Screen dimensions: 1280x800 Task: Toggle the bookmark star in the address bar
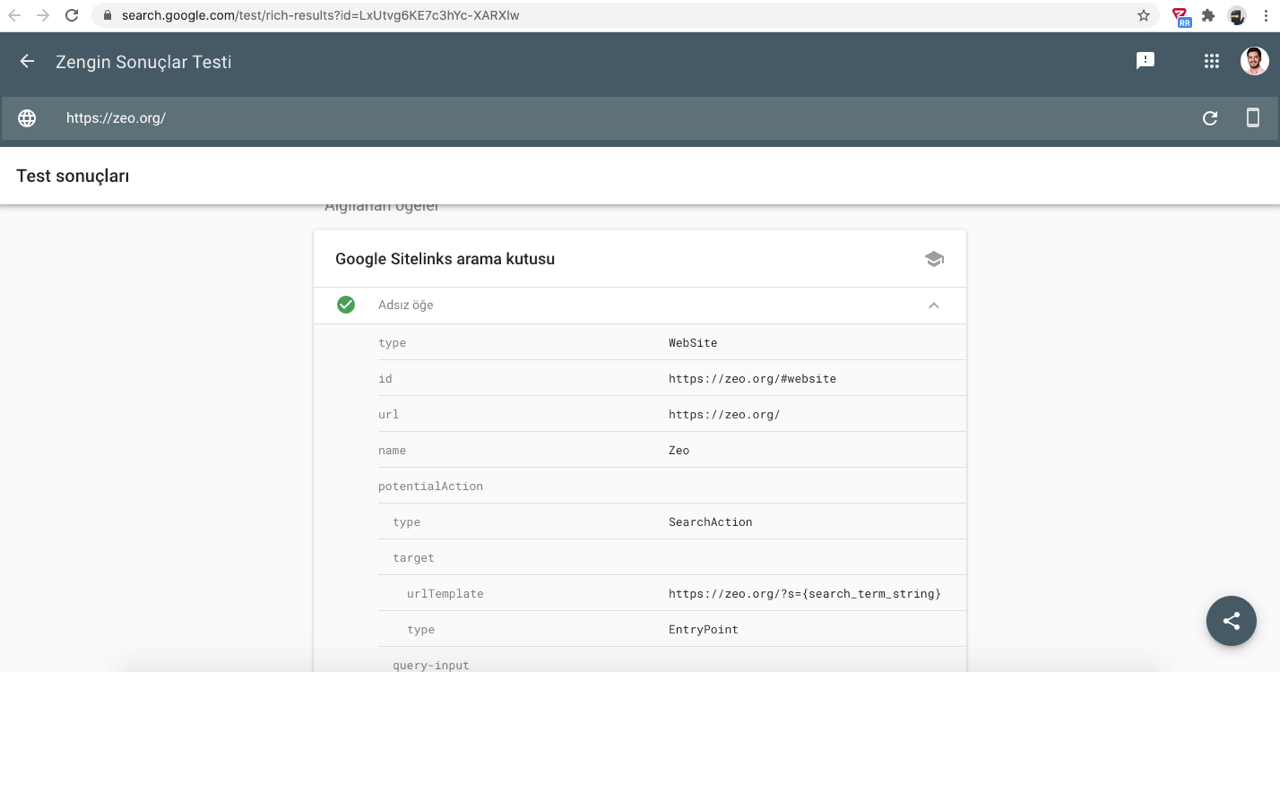coord(1142,15)
